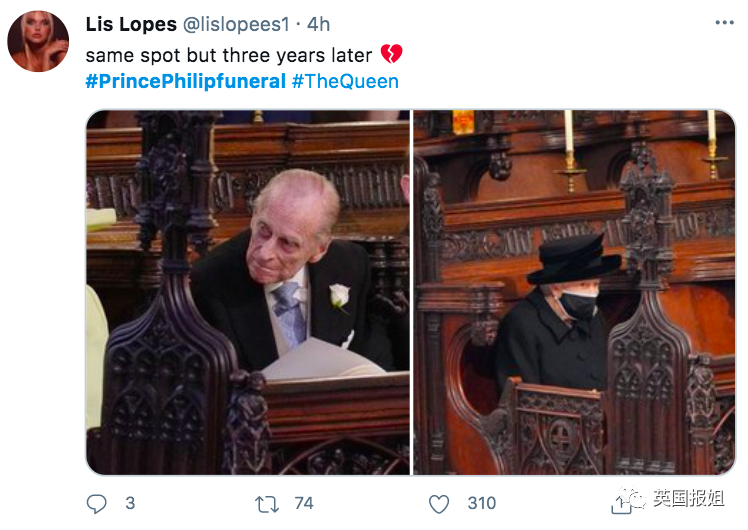The height and width of the screenshot is (530, 748).
Task: Share the tweet via the upload arrow icon
Action: click(x=621, y=505)
